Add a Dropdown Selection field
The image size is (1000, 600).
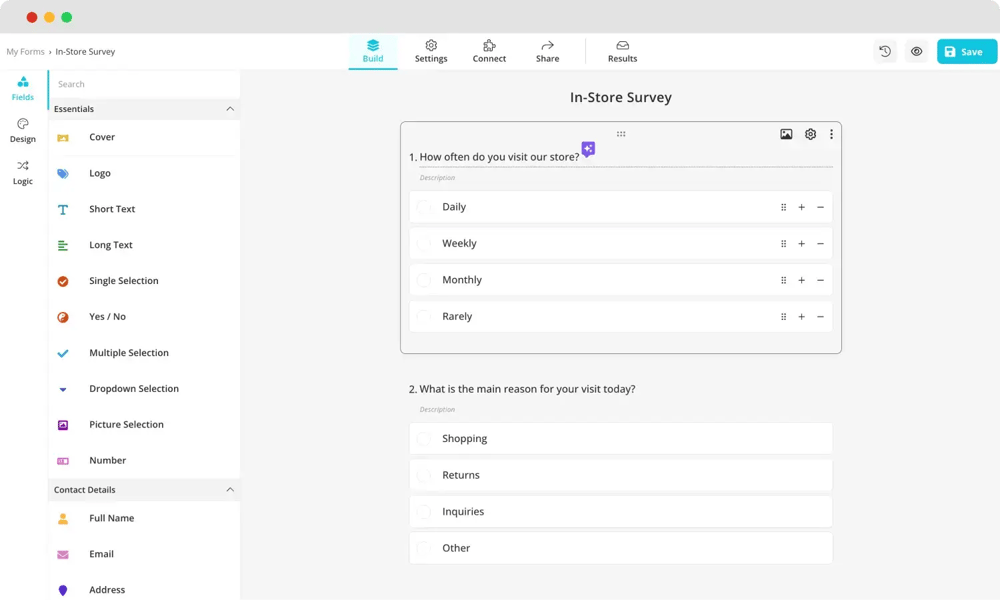[133, 389]
